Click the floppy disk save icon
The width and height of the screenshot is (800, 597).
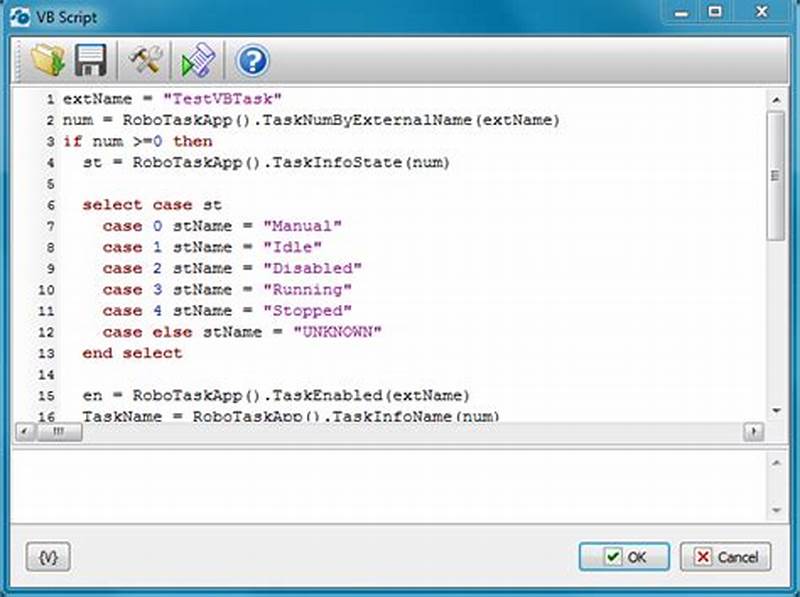click(91, 60)
